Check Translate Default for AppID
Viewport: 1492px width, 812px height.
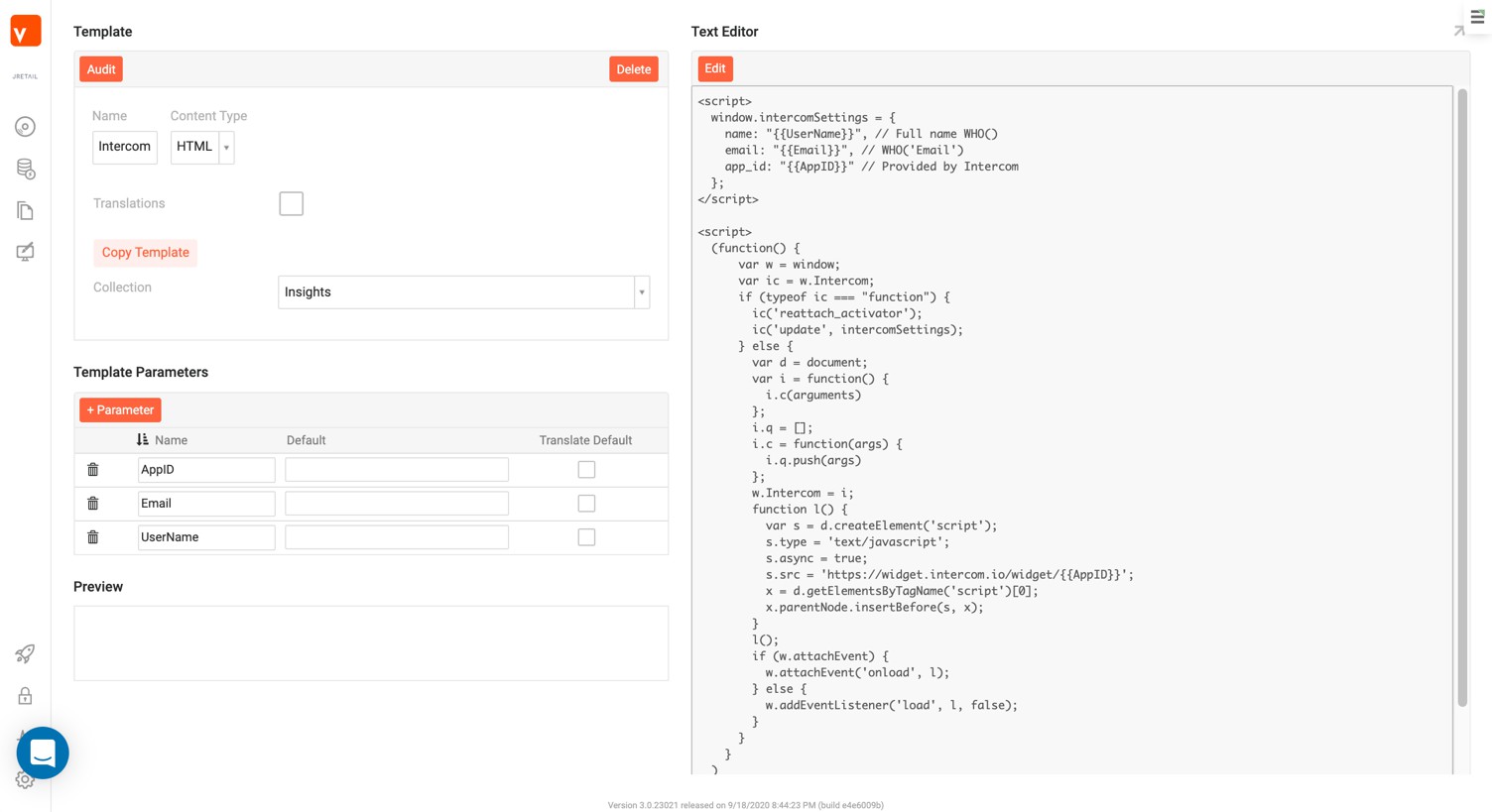pos(586,470)
